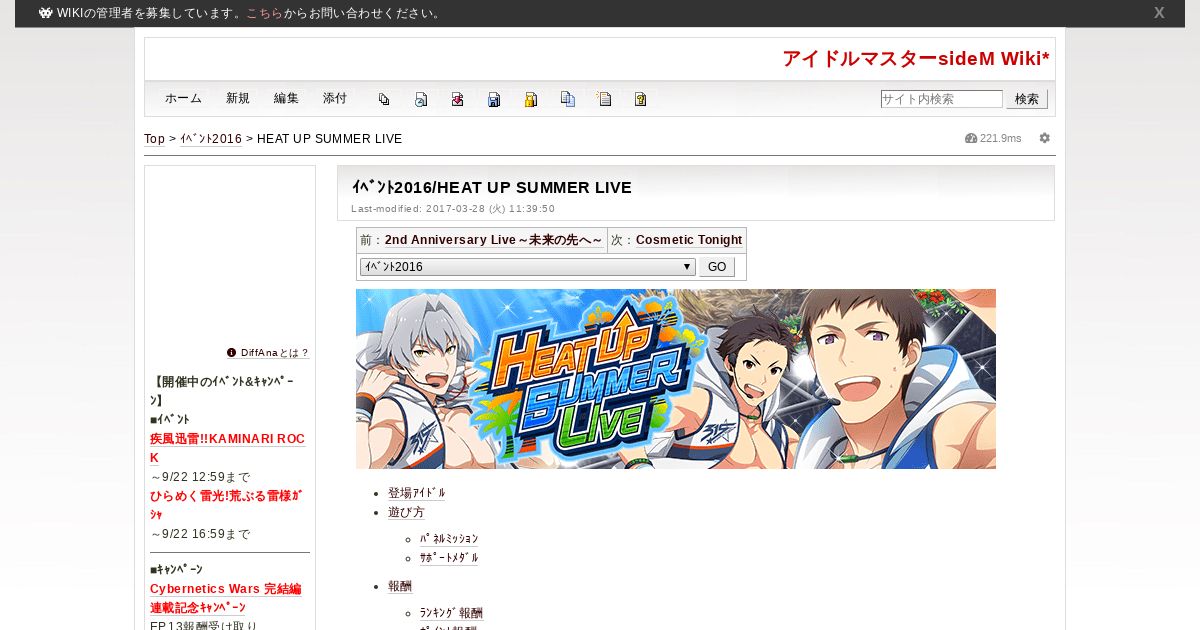Click ～9/22 16:59まで text in sidebar
1200x630 pixels.
pos(200,534)
